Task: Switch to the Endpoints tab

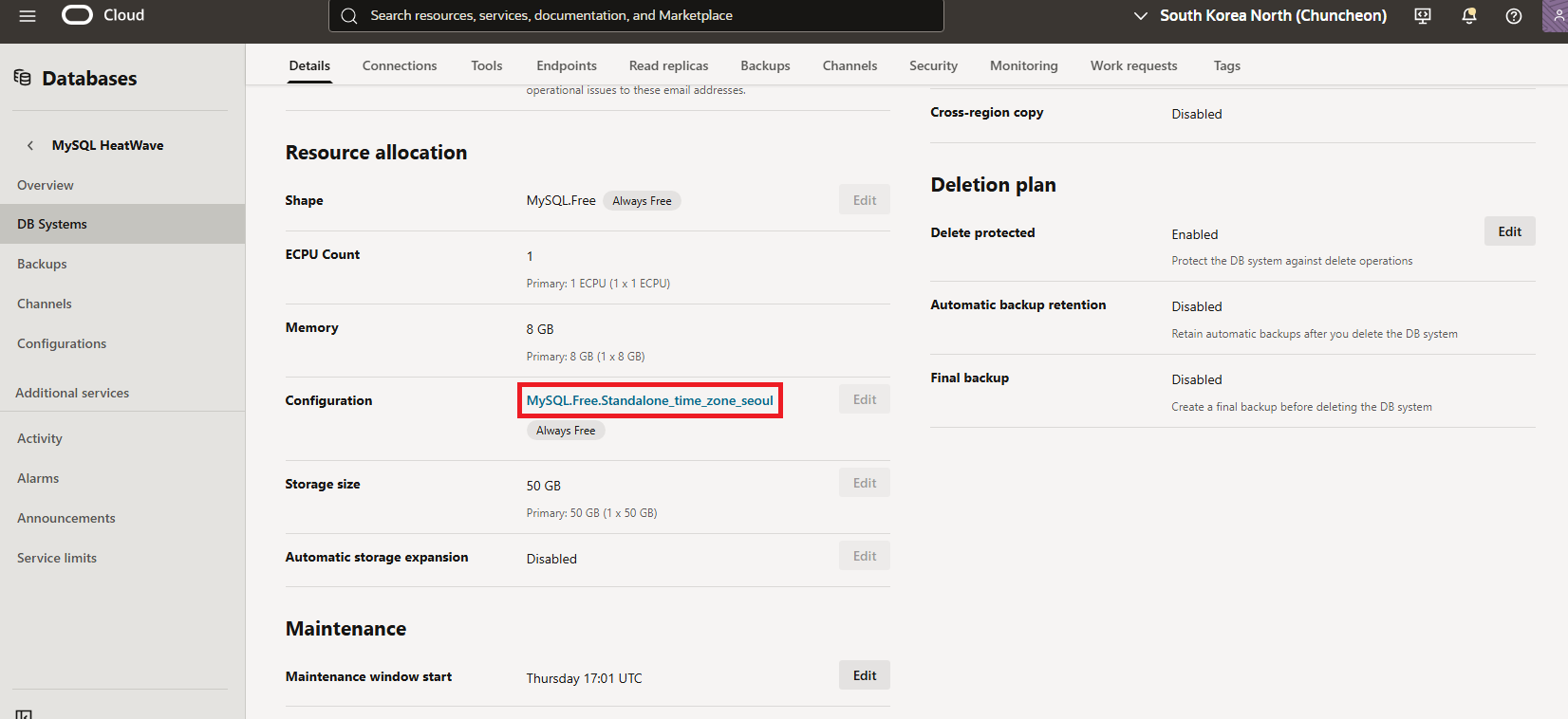Action: pyautogui.click(x=567, y=65)
